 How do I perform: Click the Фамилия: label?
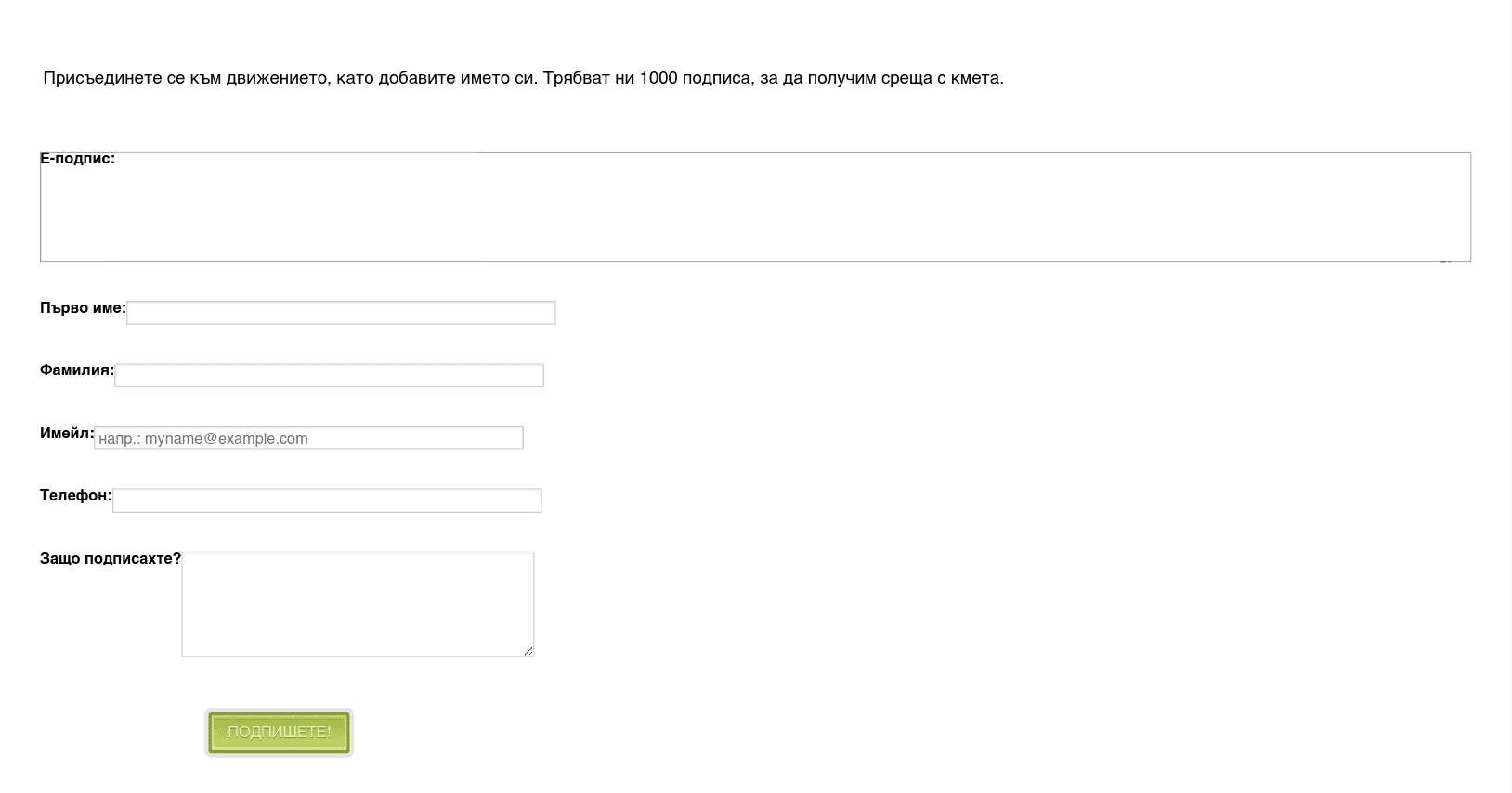coord(77,370)
